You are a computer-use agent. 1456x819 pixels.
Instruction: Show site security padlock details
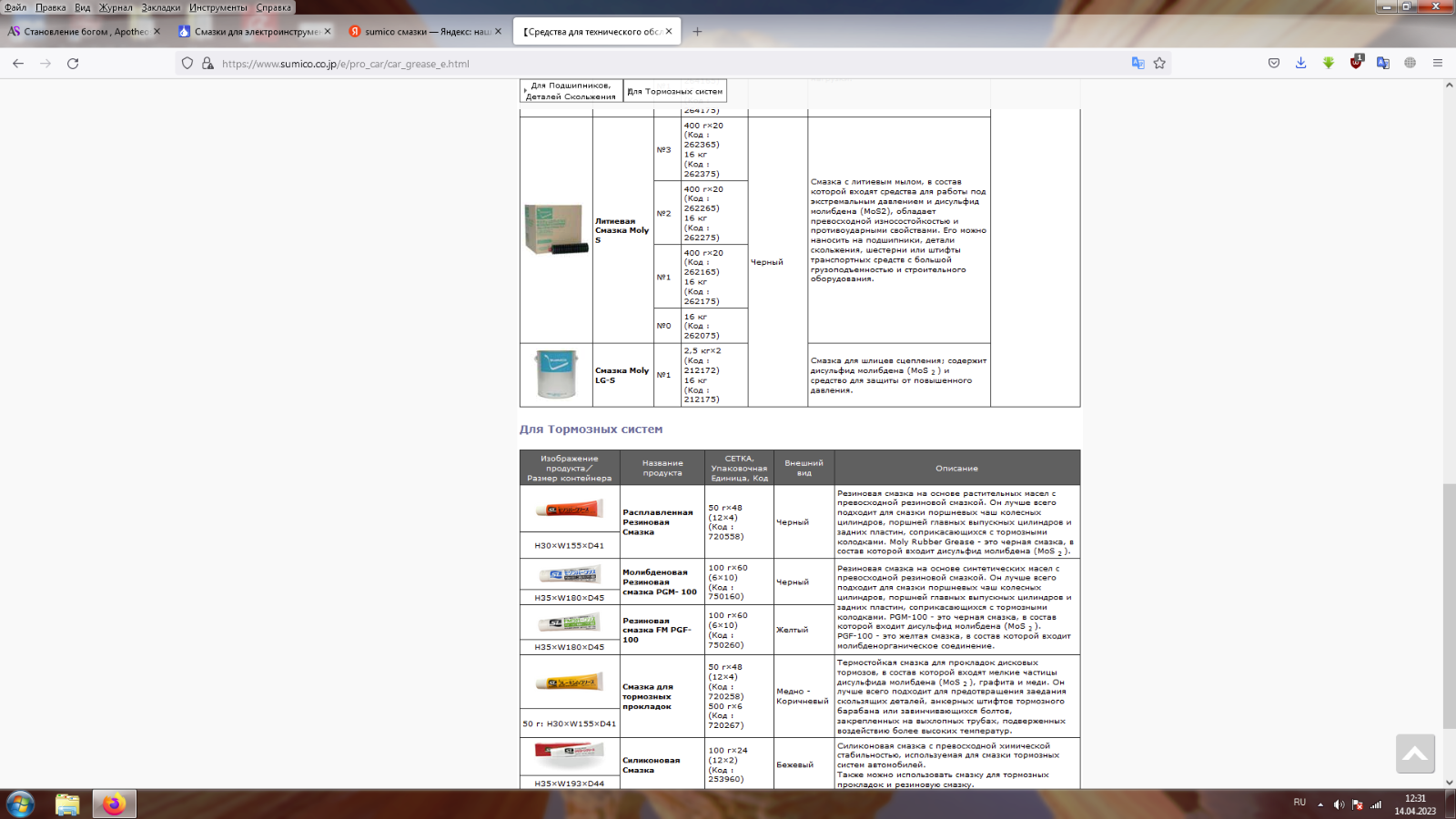(x=207, y=64)
